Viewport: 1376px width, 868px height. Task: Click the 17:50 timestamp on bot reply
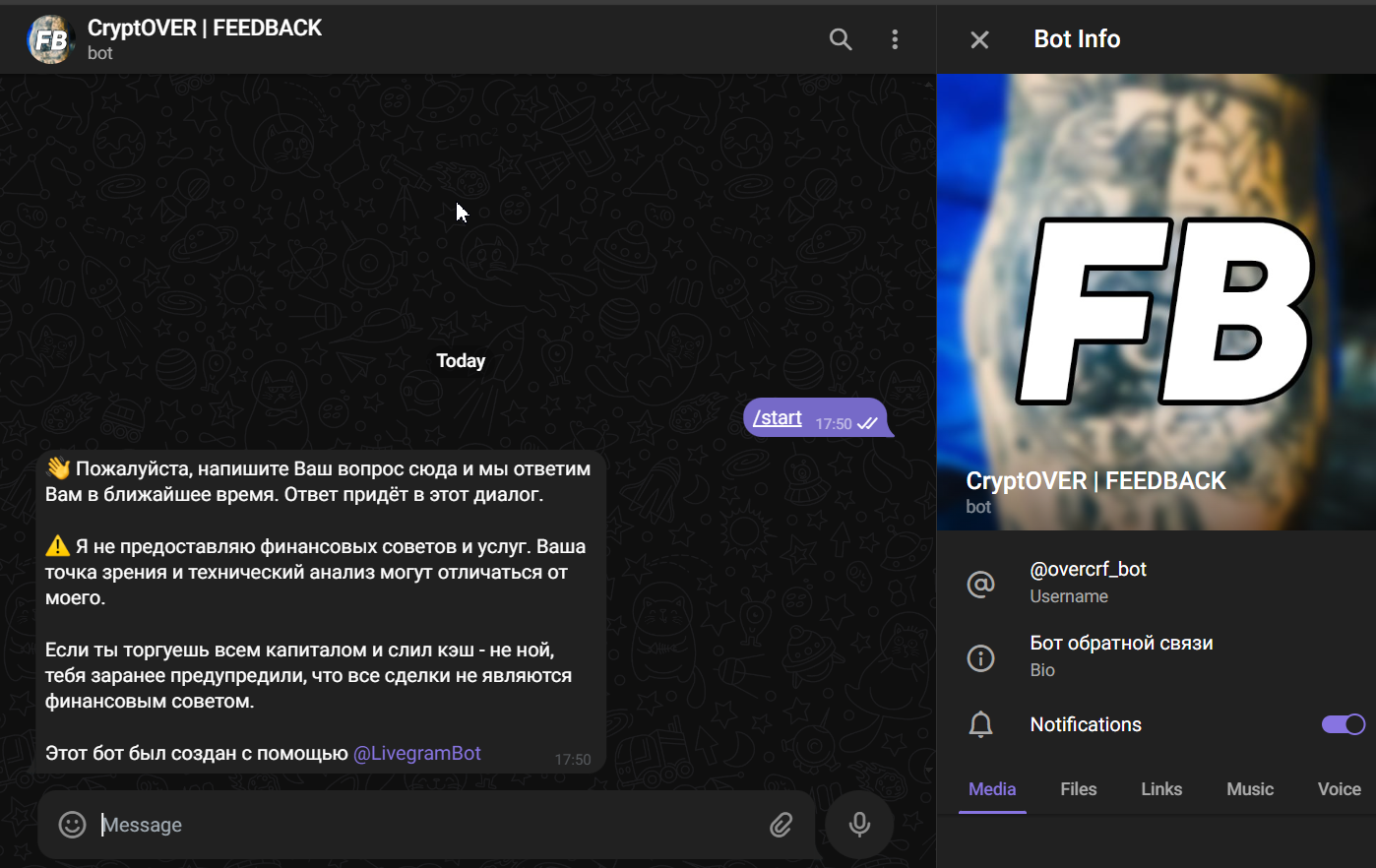pos(573,760)
